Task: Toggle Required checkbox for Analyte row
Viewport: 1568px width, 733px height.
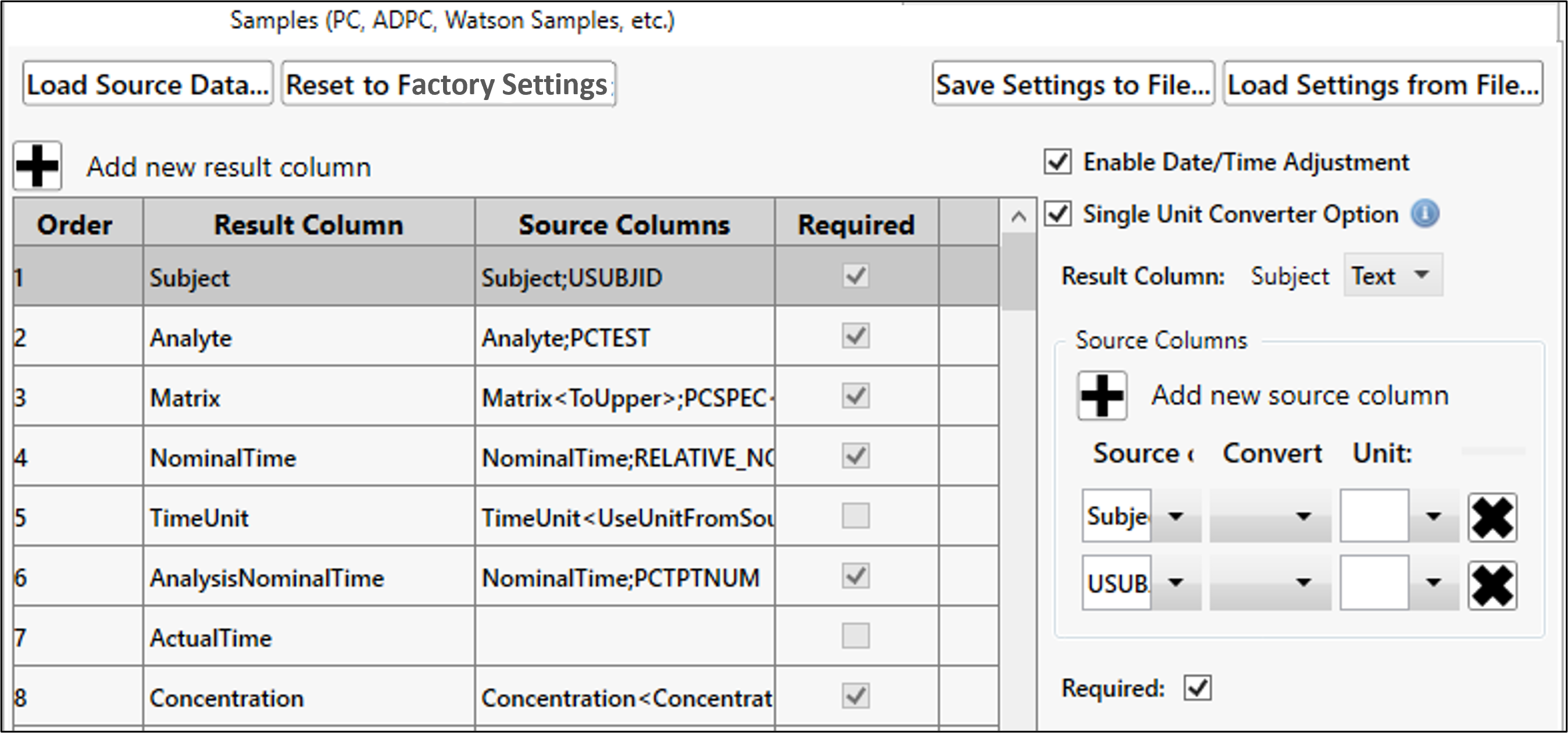Action: pyautogui.click(x=855, y=336)
